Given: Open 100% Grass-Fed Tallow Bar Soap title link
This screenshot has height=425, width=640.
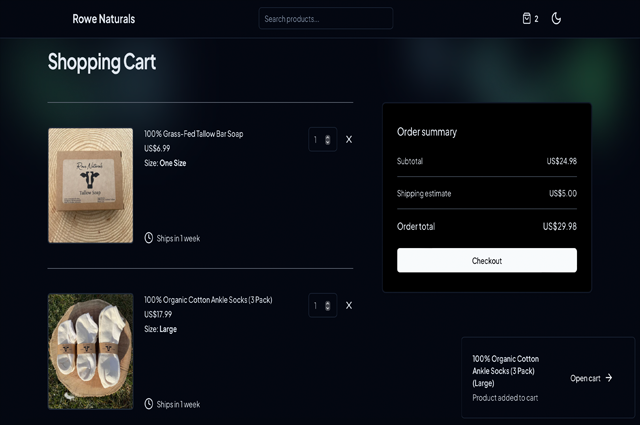Looking at the screenshot, I should (x=193, y=134).
